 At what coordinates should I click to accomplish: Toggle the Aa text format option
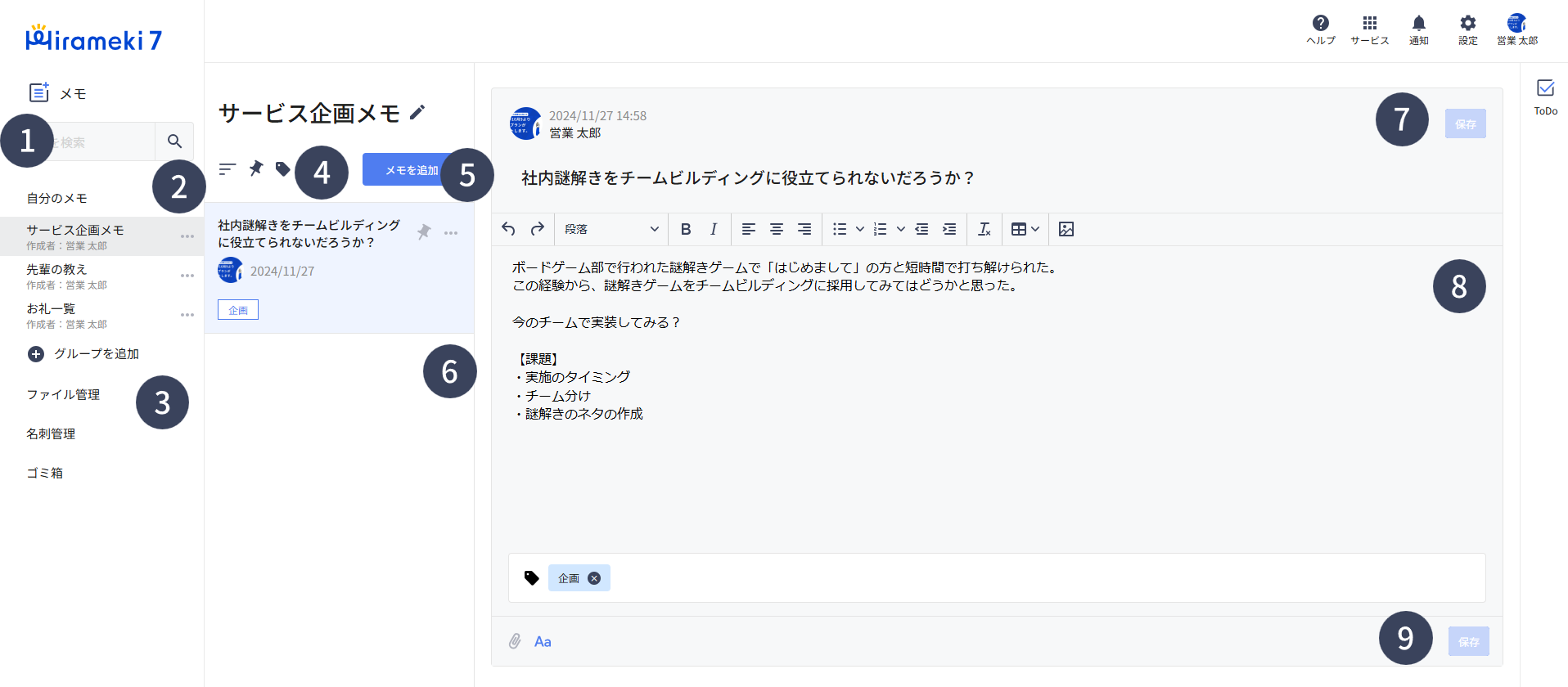(x=543, y=641)
